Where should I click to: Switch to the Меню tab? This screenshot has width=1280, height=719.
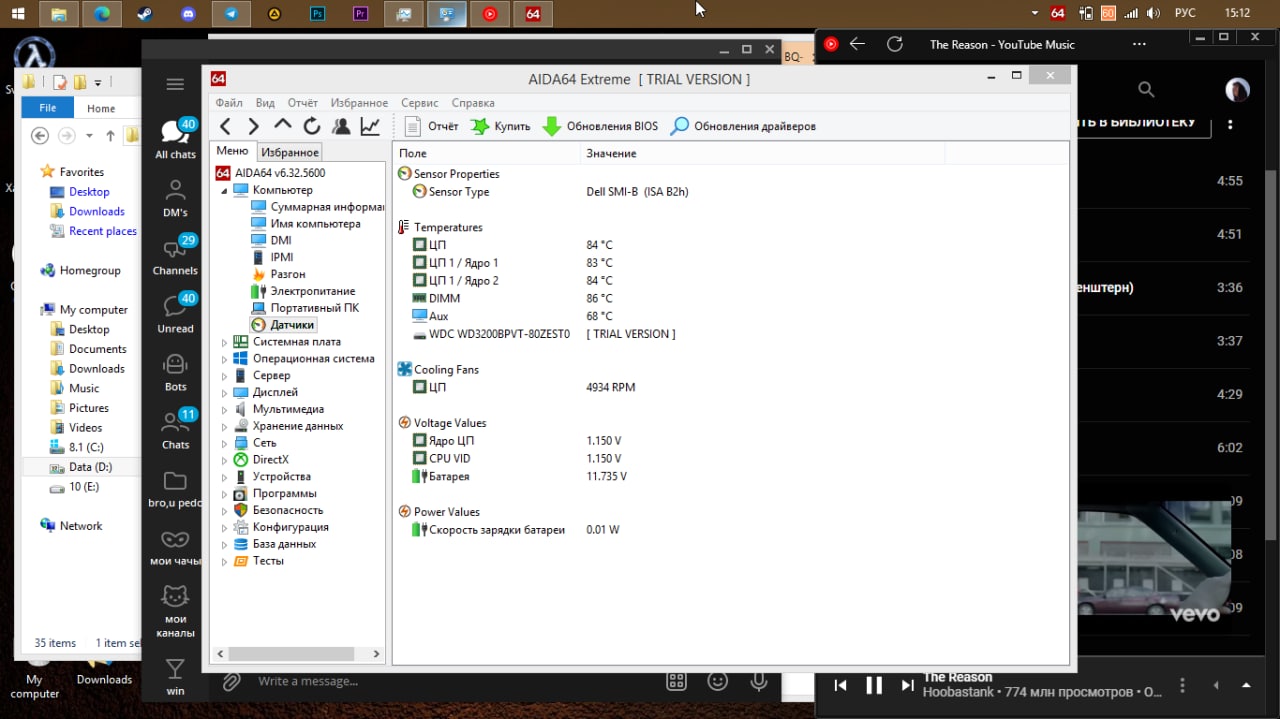click(232, 151)
